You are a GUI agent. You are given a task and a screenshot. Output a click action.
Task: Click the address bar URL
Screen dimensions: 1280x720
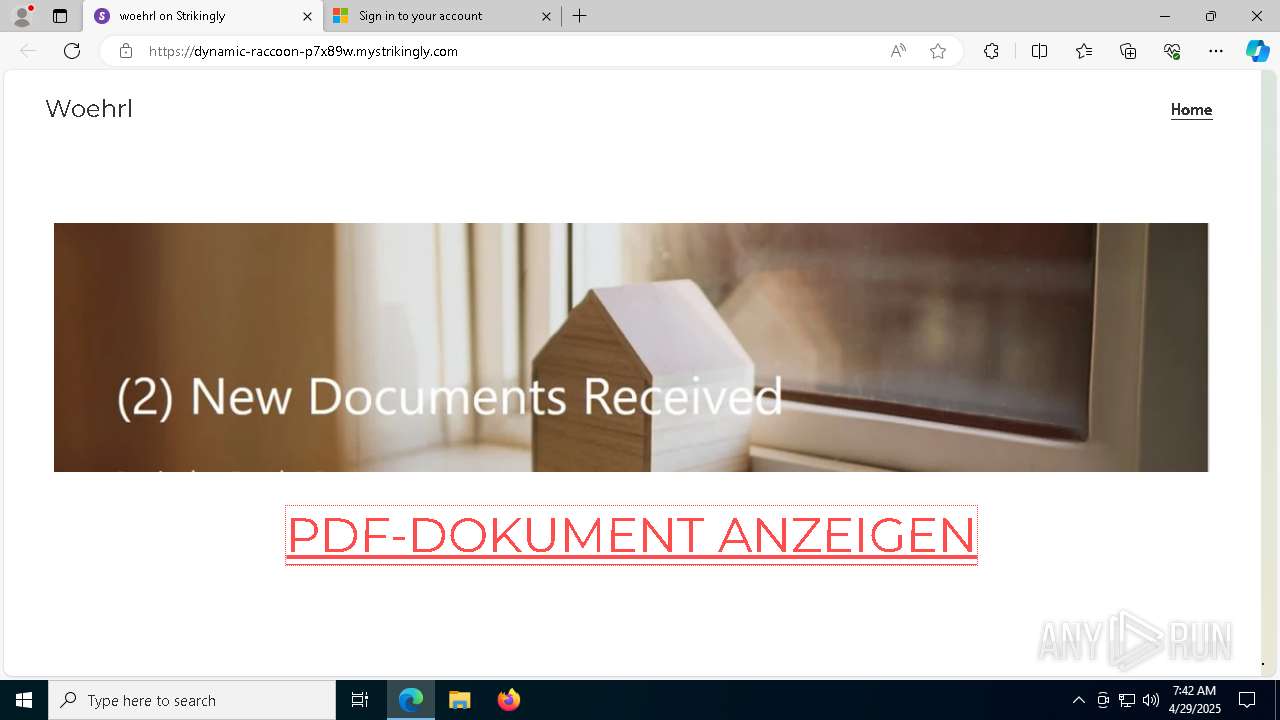(303, 51)
